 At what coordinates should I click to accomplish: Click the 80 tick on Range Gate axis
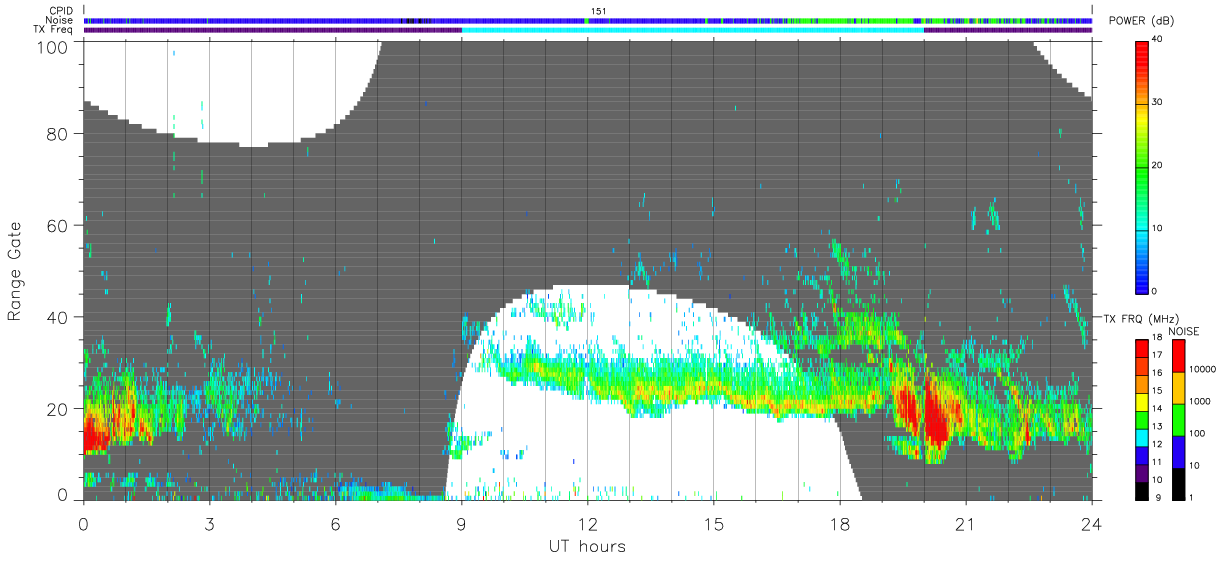pyautogui.click(x=57, y=133)
